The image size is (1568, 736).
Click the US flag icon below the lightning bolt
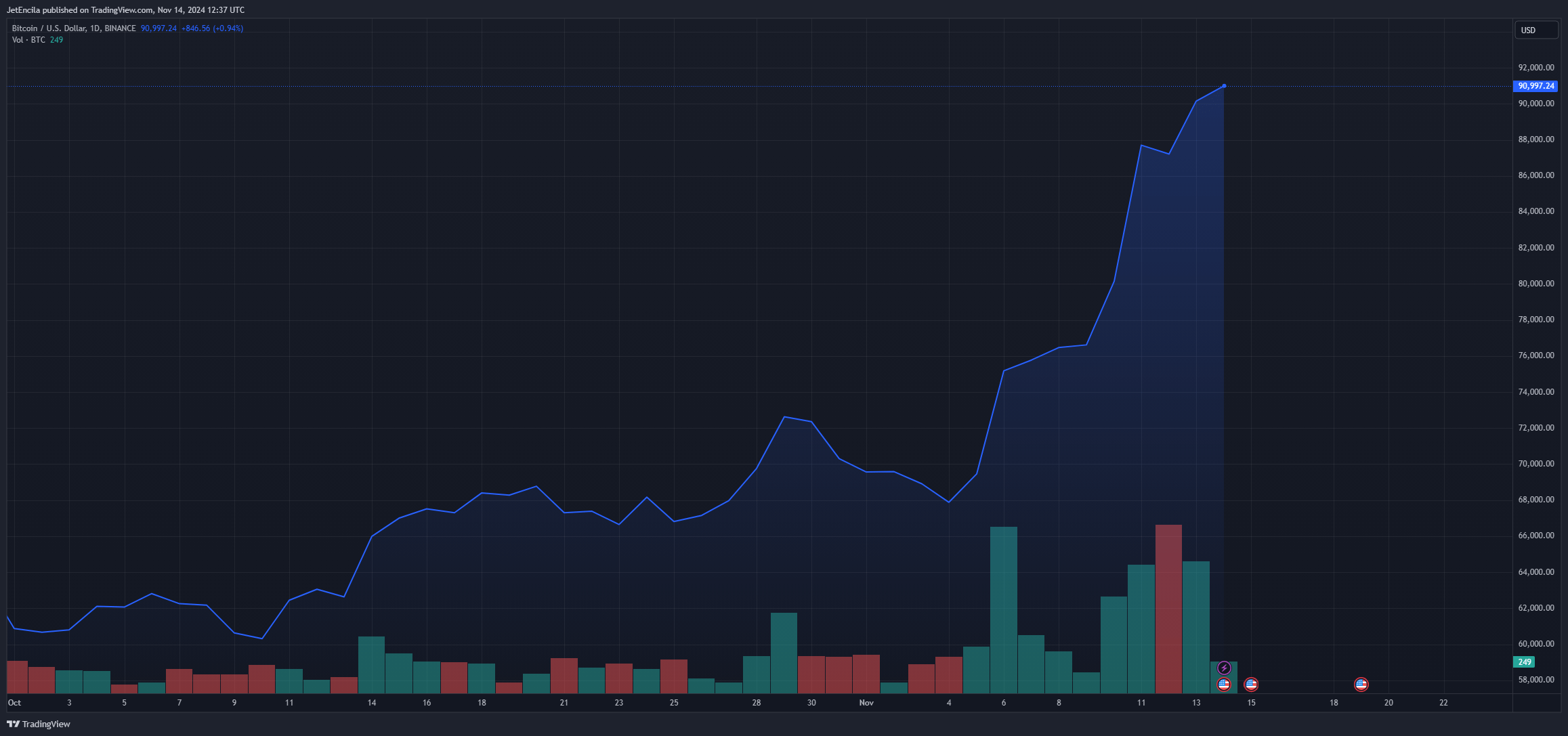1224,685
